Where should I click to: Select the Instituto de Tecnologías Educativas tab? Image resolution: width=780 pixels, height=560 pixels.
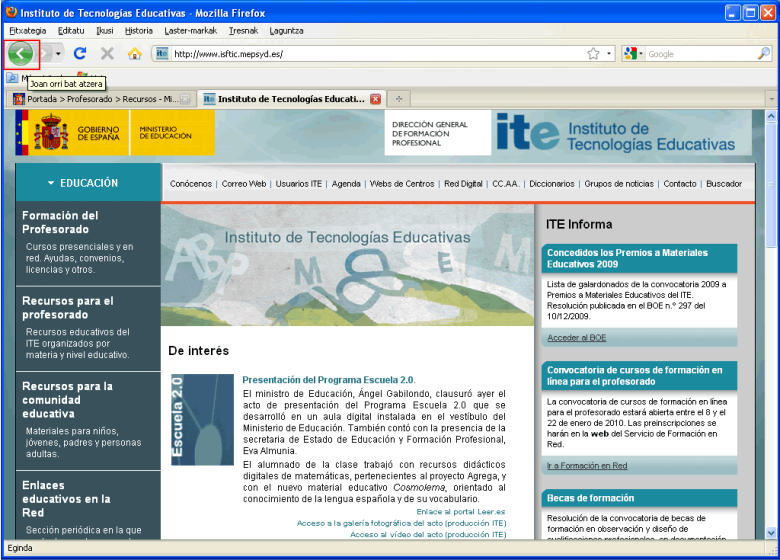[292, 99]
